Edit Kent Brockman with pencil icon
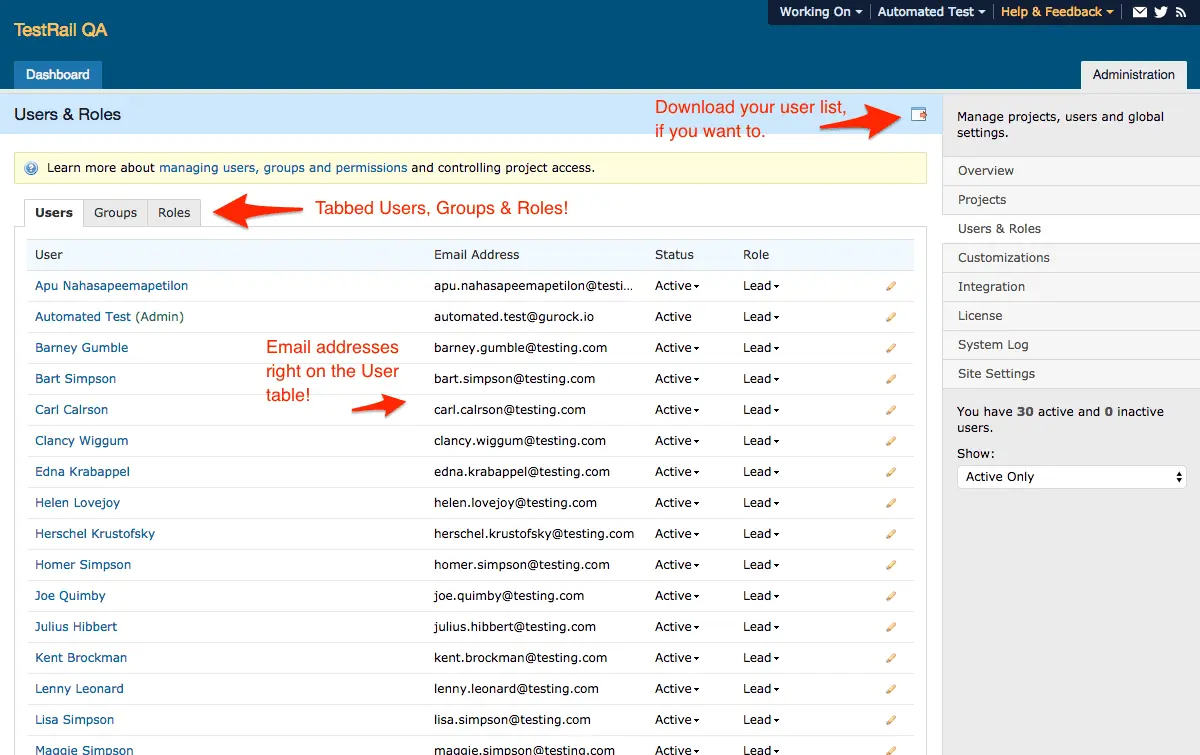Screen dimensions: 1200x755 [891, 658]
